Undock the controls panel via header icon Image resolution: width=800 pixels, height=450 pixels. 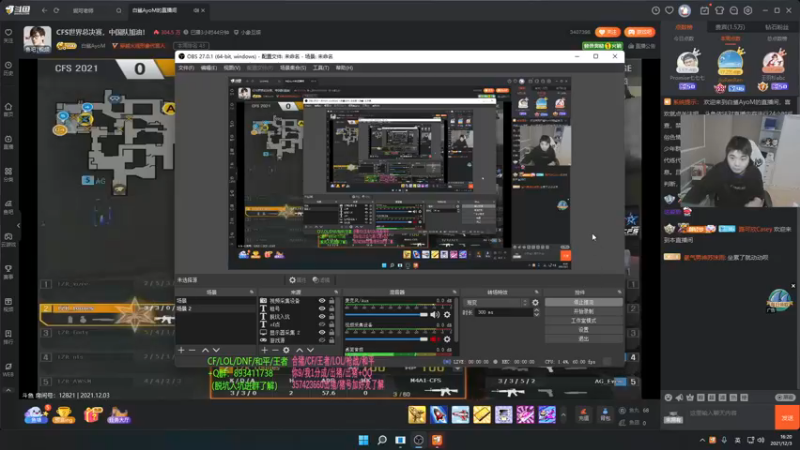pos(619,292)
